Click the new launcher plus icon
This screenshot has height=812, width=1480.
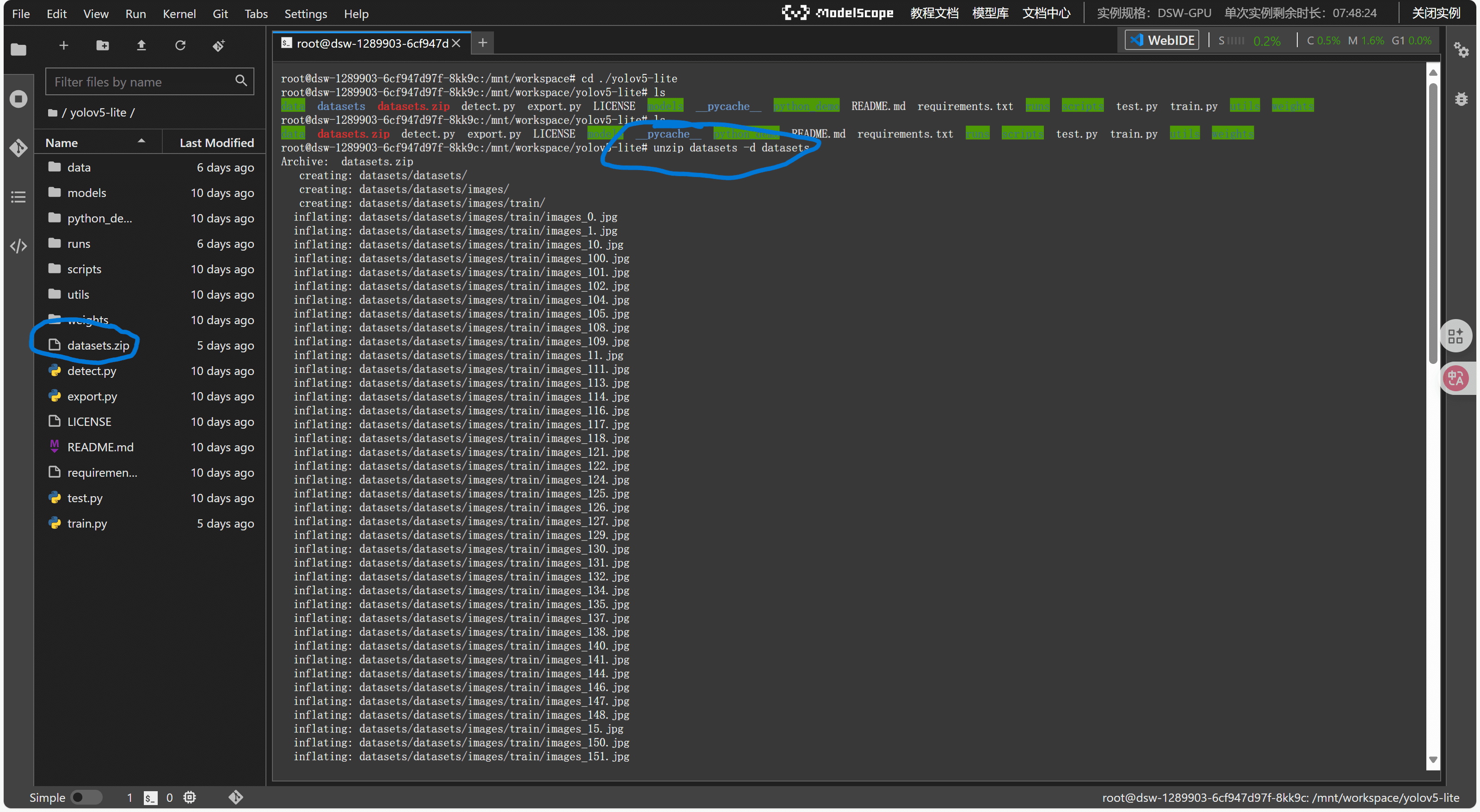[64, 45]
